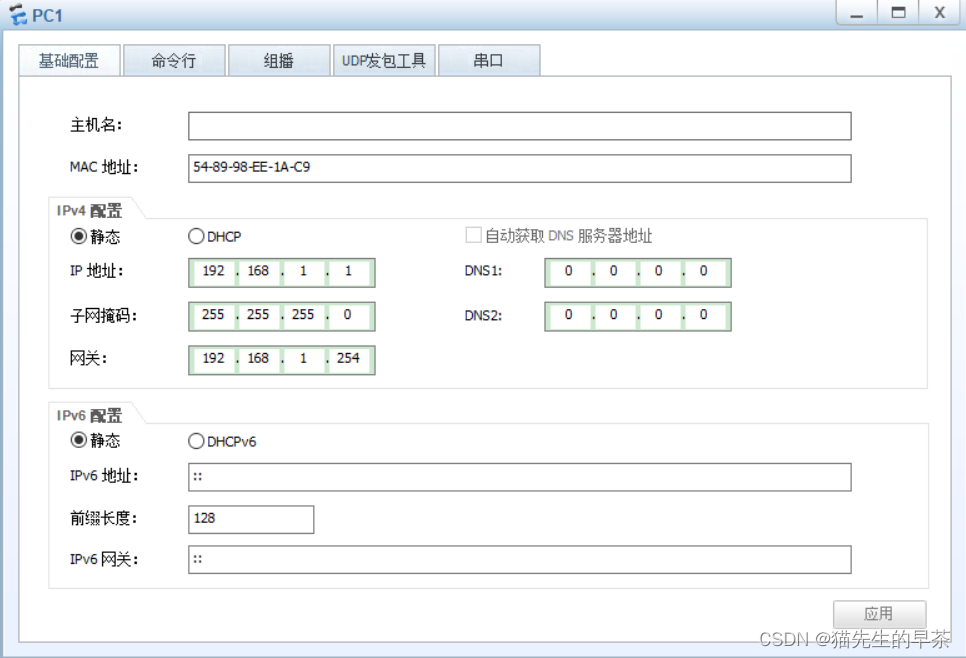
Task: Select the IPv6 静态 radio button
Action: click(78, 440)
